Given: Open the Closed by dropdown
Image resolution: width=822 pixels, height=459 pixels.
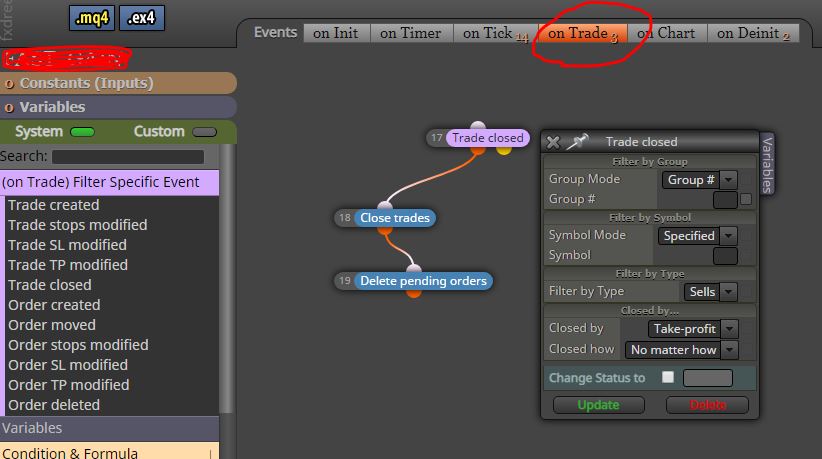Looking at the screenshot, I should point(693,329).
